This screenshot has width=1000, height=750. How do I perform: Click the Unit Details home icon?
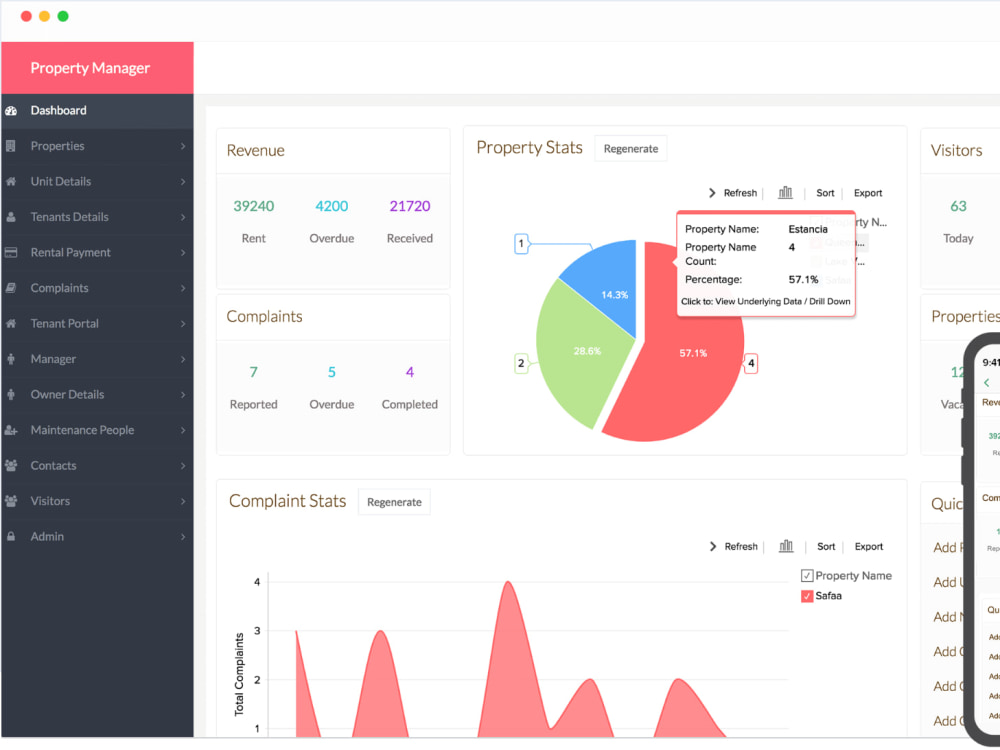(11, 182)
